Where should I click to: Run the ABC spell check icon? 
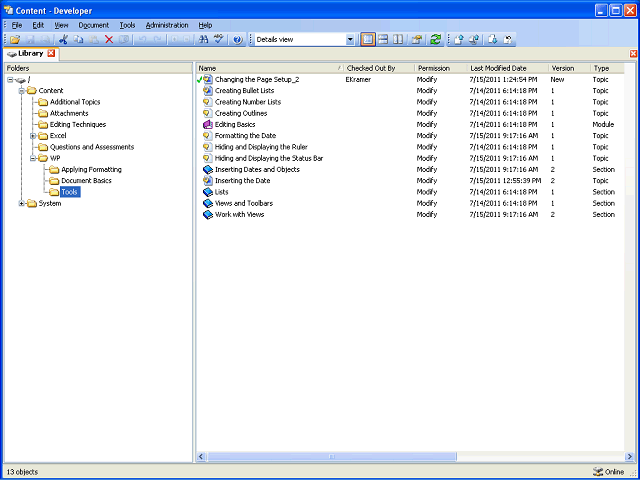point(219,40)
